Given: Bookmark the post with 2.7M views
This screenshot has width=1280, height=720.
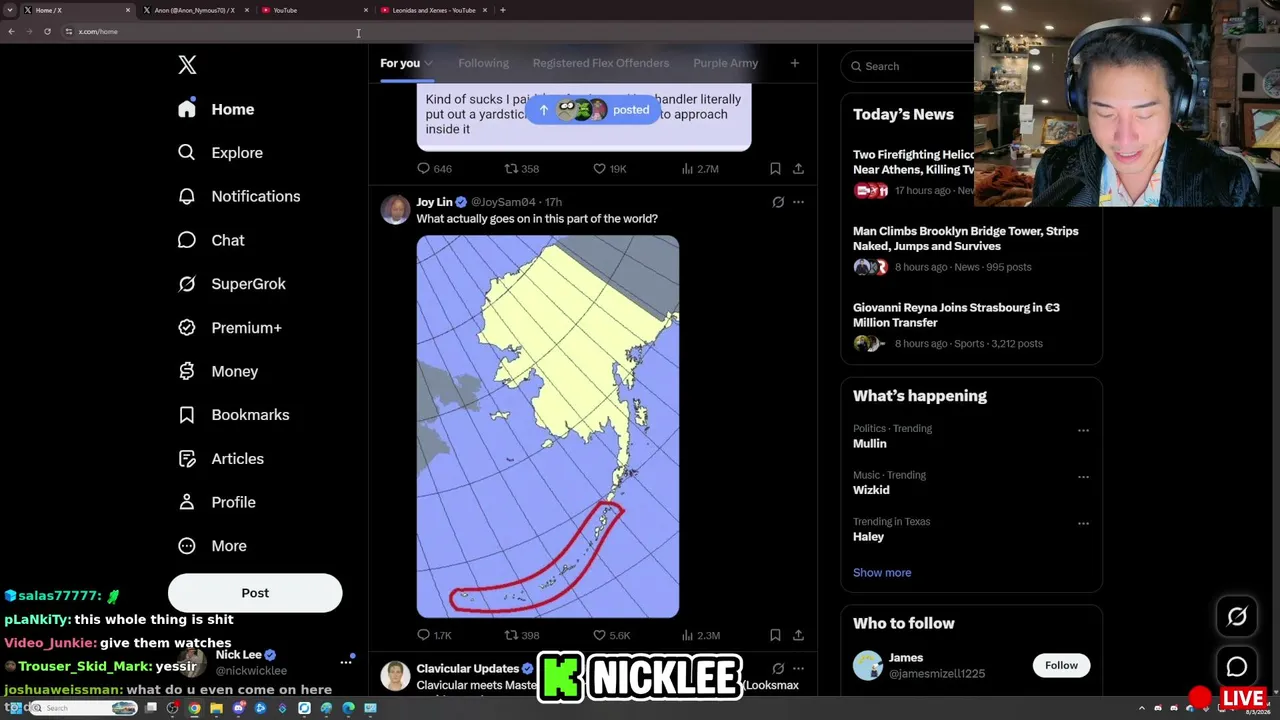Looking at the screenshot, I should (x=775, y=169).
